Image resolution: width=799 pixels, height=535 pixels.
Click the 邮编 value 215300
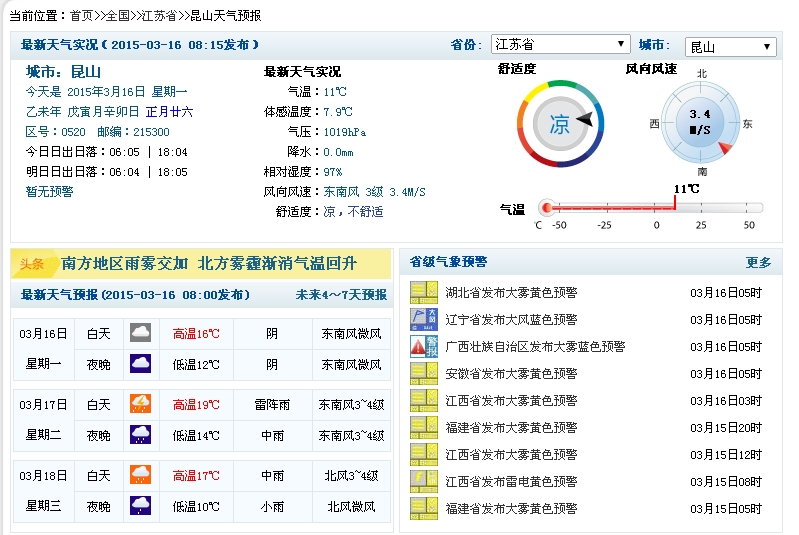pyautogui.click(x=151, y=132)
